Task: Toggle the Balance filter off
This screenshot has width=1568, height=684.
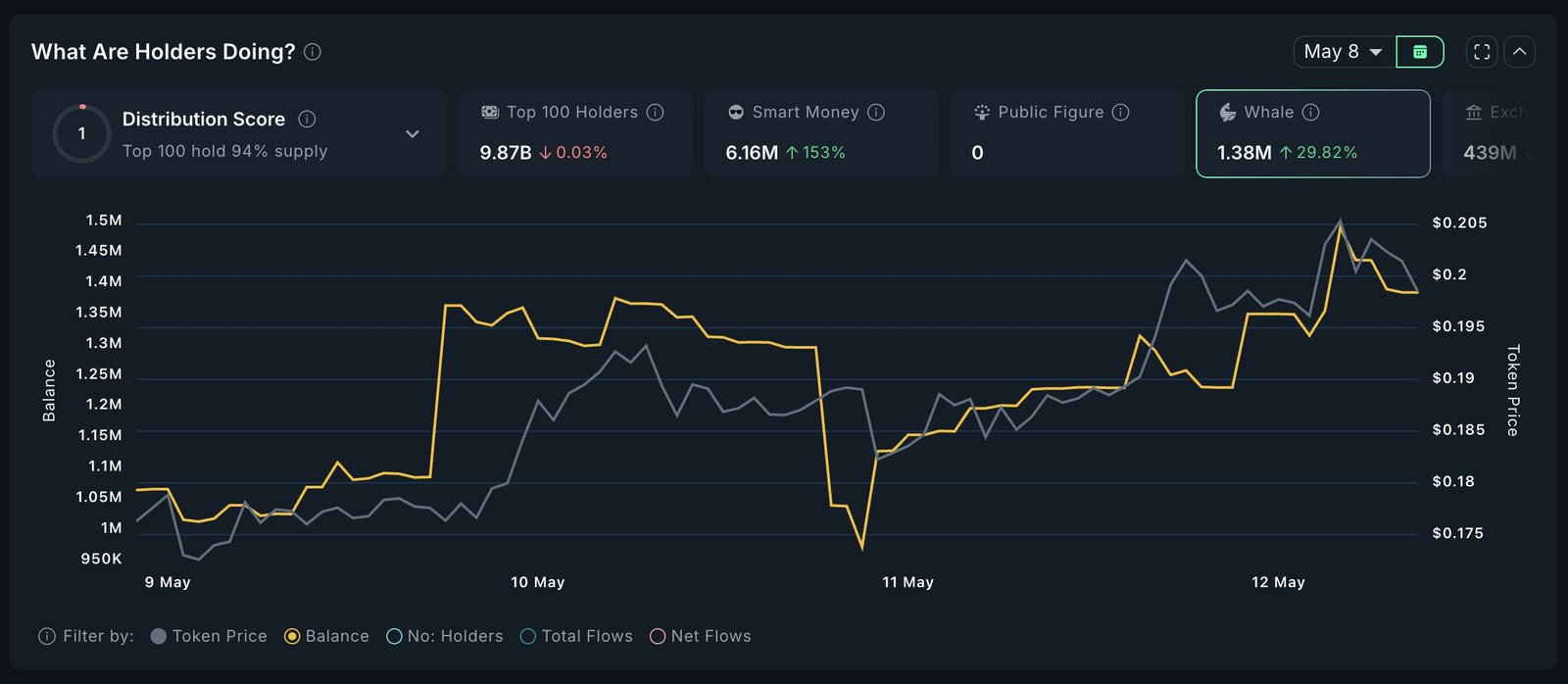Action: point(326,636)
